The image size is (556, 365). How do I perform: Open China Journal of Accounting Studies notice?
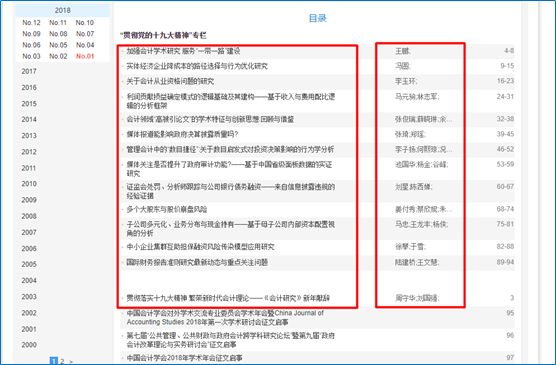225,318
